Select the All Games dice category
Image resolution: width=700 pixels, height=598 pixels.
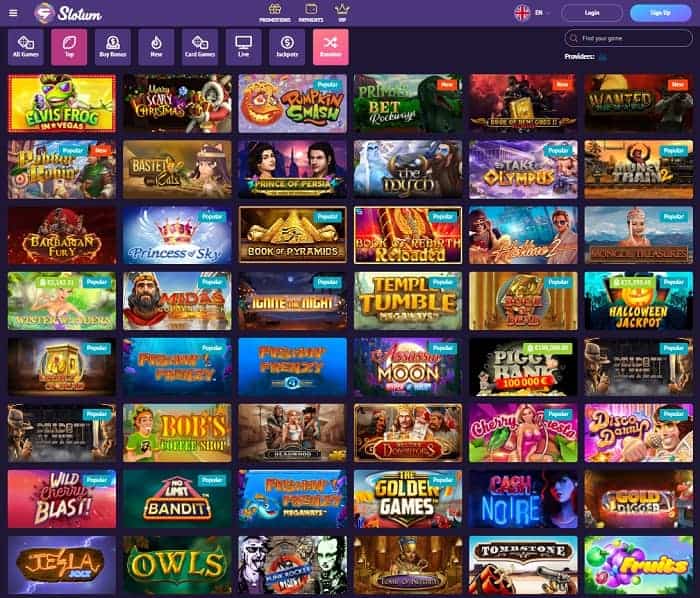tap(26, 47)
